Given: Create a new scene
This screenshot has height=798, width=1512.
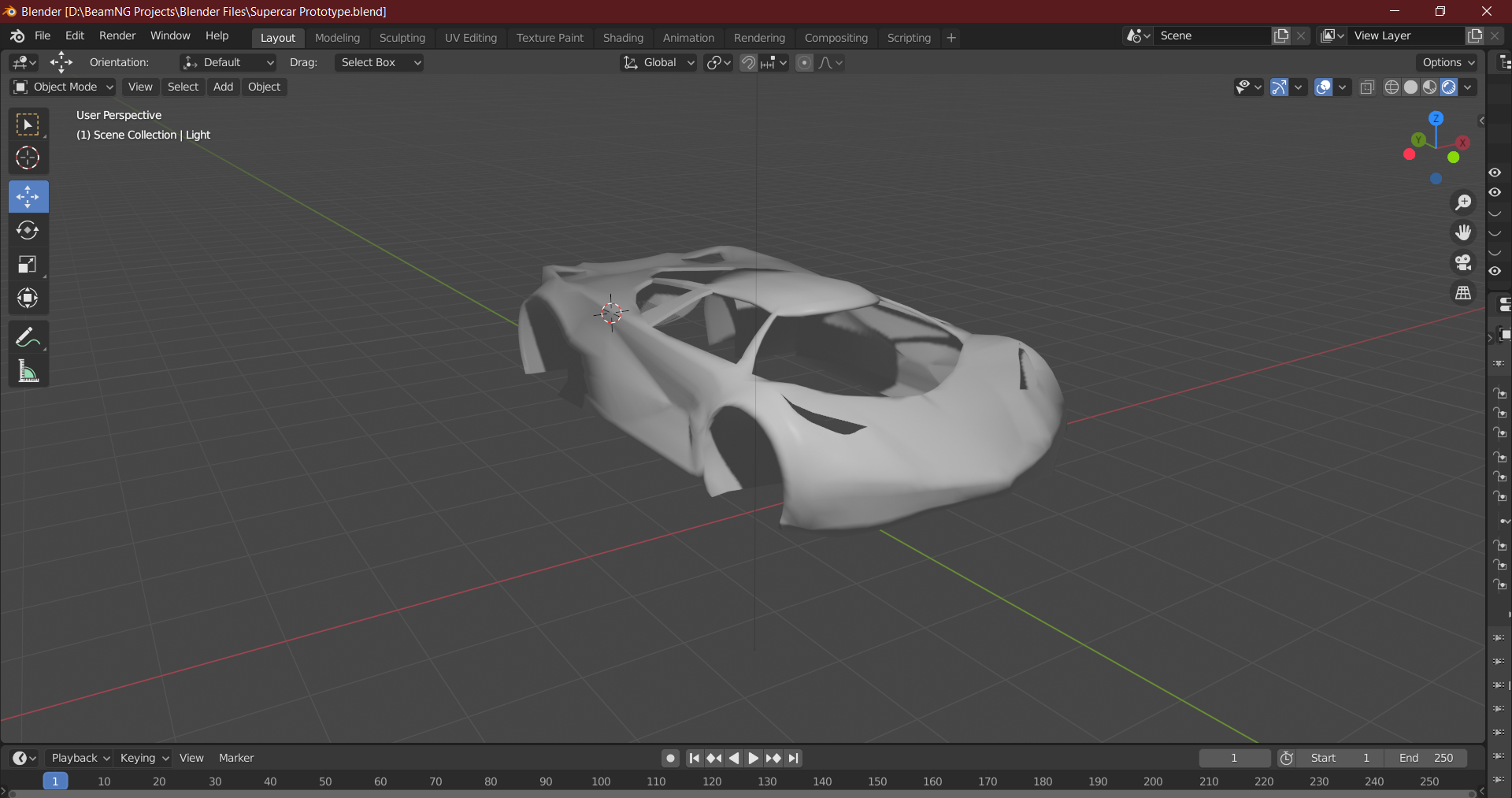Looking at the screenshot, I should coord(1282,35).
